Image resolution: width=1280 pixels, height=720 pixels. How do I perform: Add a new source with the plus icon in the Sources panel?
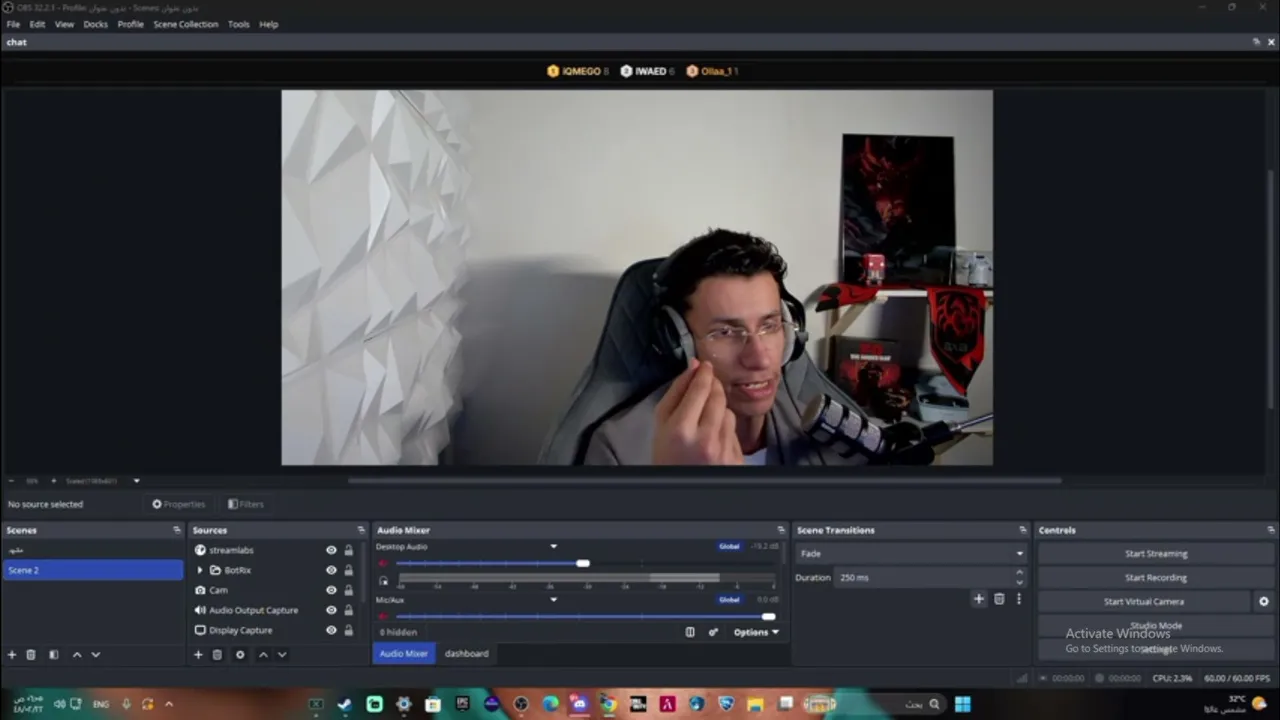tap(198, 655)
